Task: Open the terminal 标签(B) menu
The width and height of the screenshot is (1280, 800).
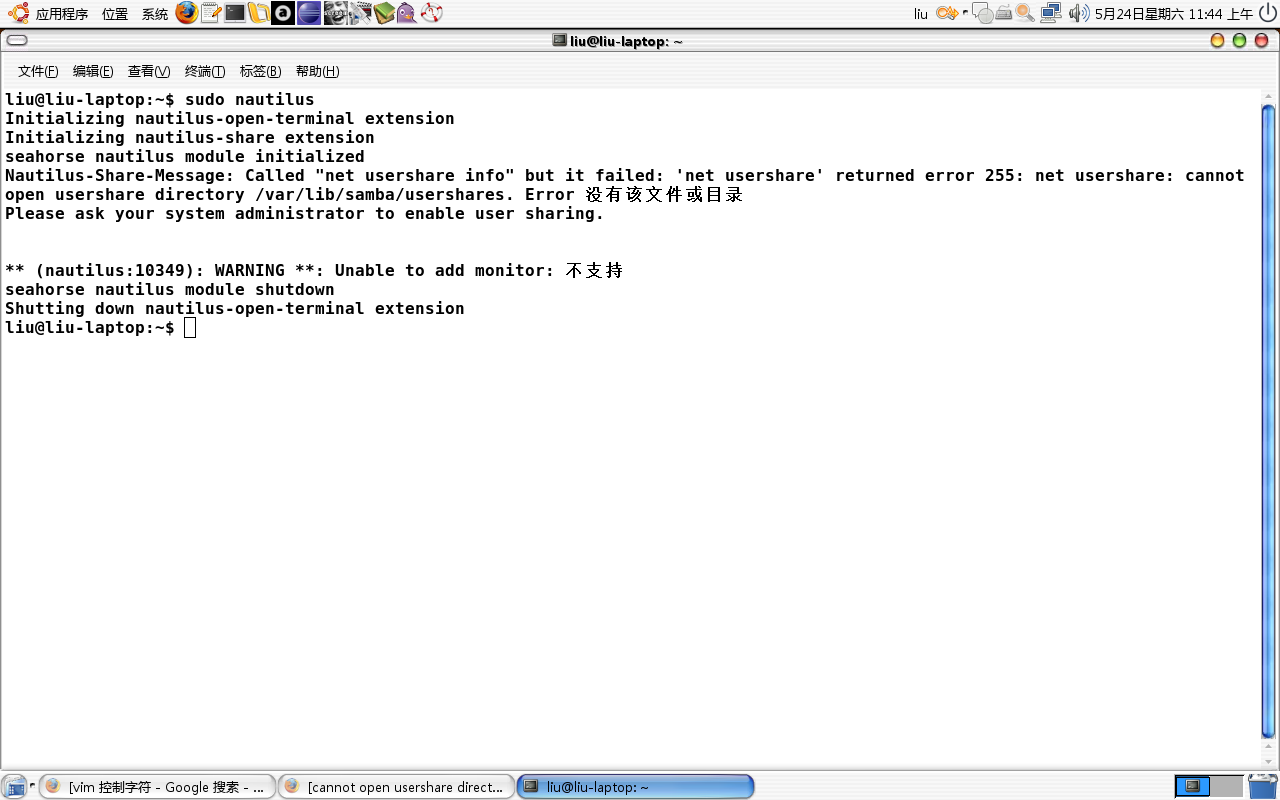Action: pyautogui.click(x=260, y=71)
